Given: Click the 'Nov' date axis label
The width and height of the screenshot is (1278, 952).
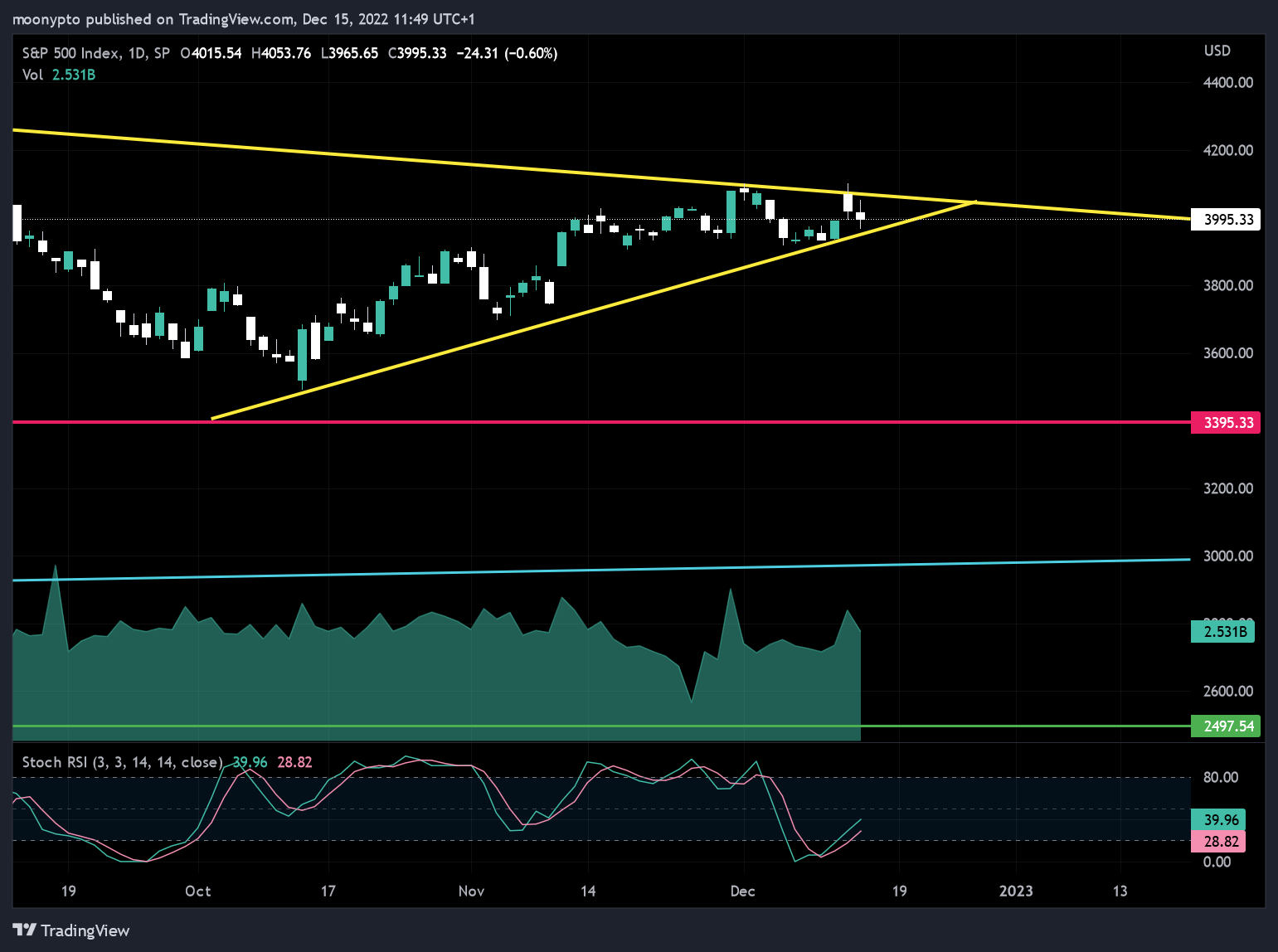Looking at the screenshot, I should [471, 891].
